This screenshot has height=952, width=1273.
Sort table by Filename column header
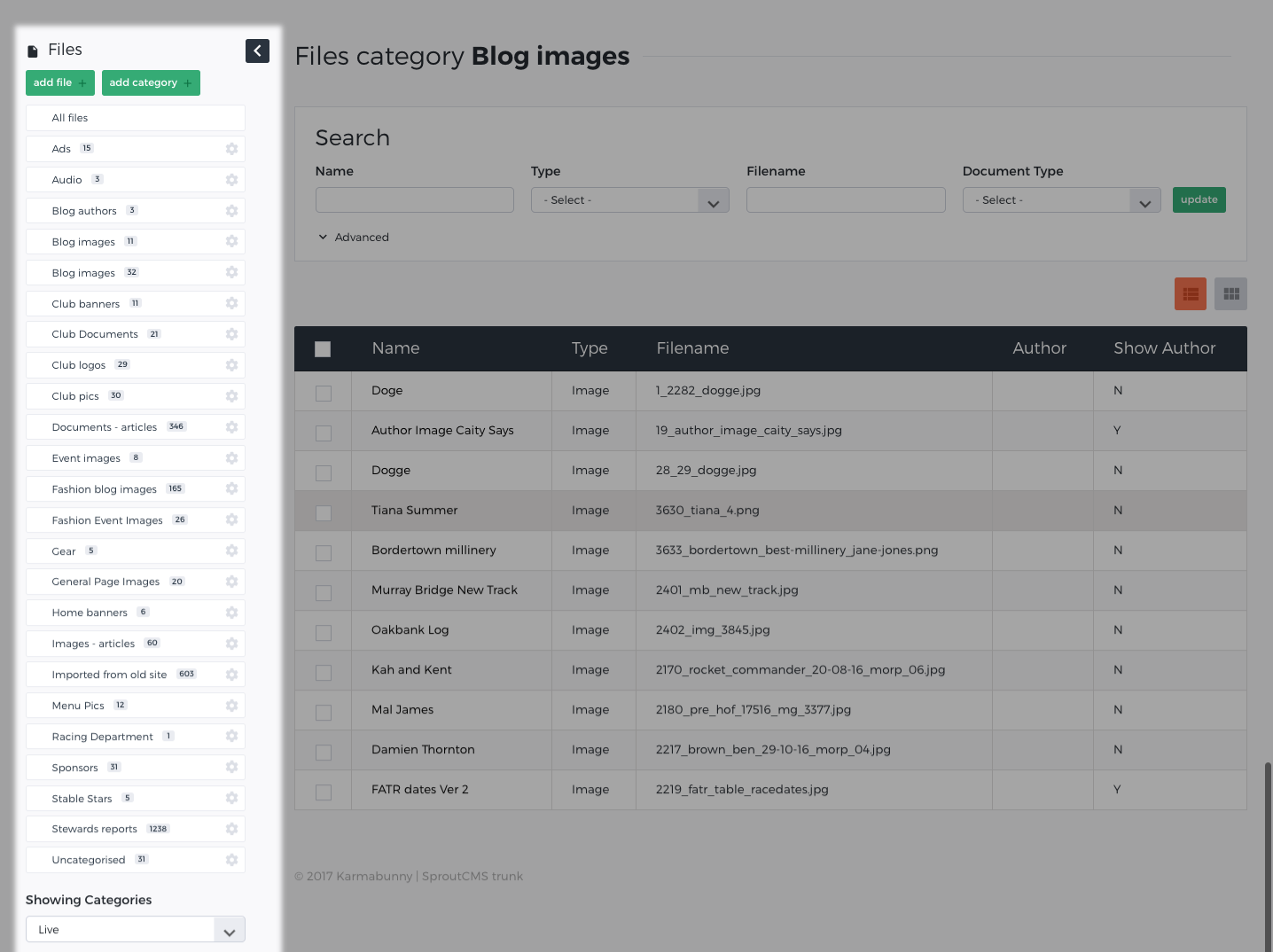coord(692,348)
